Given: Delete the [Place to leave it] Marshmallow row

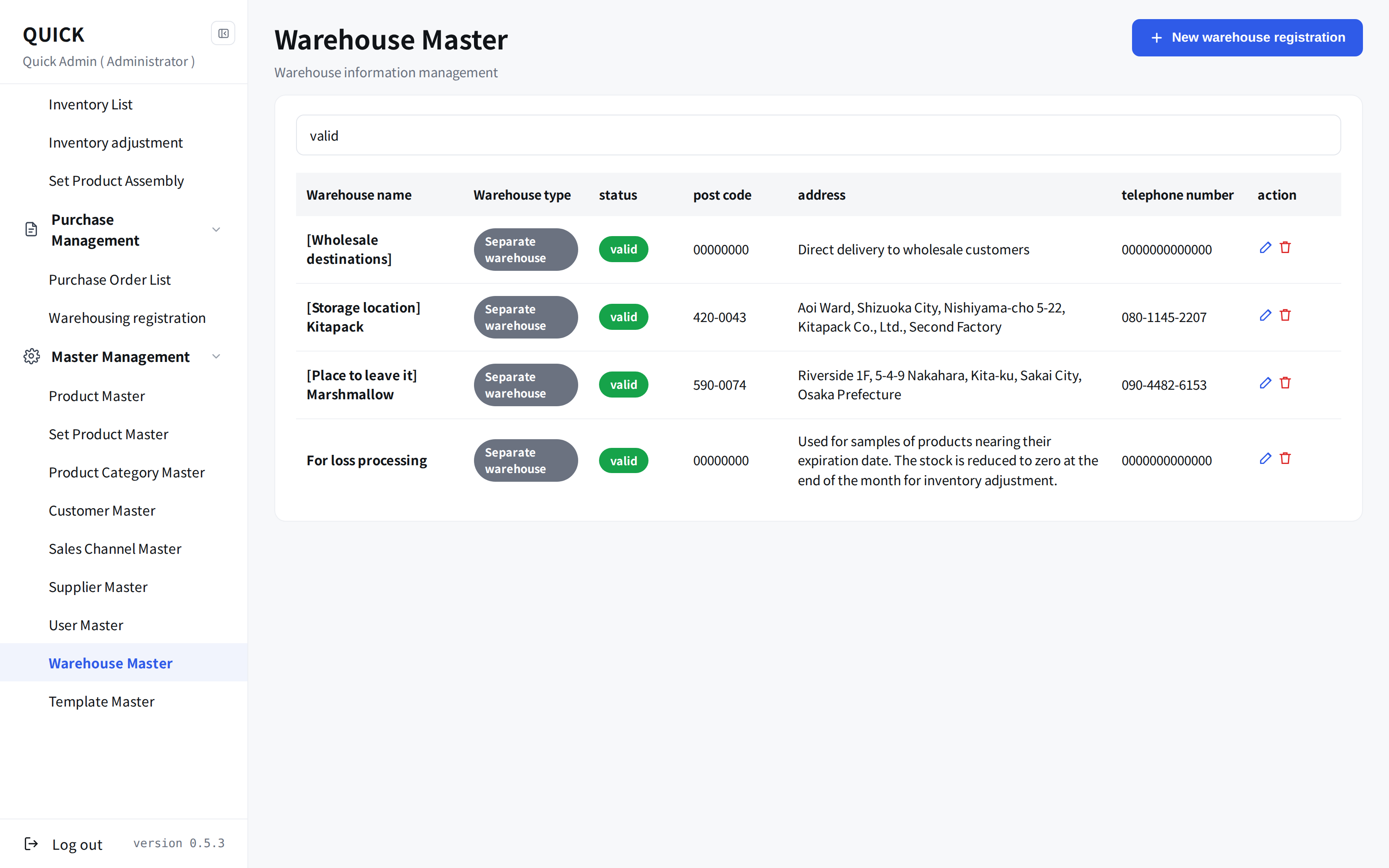Looking at the screenshot, I should coord(1285,383).
